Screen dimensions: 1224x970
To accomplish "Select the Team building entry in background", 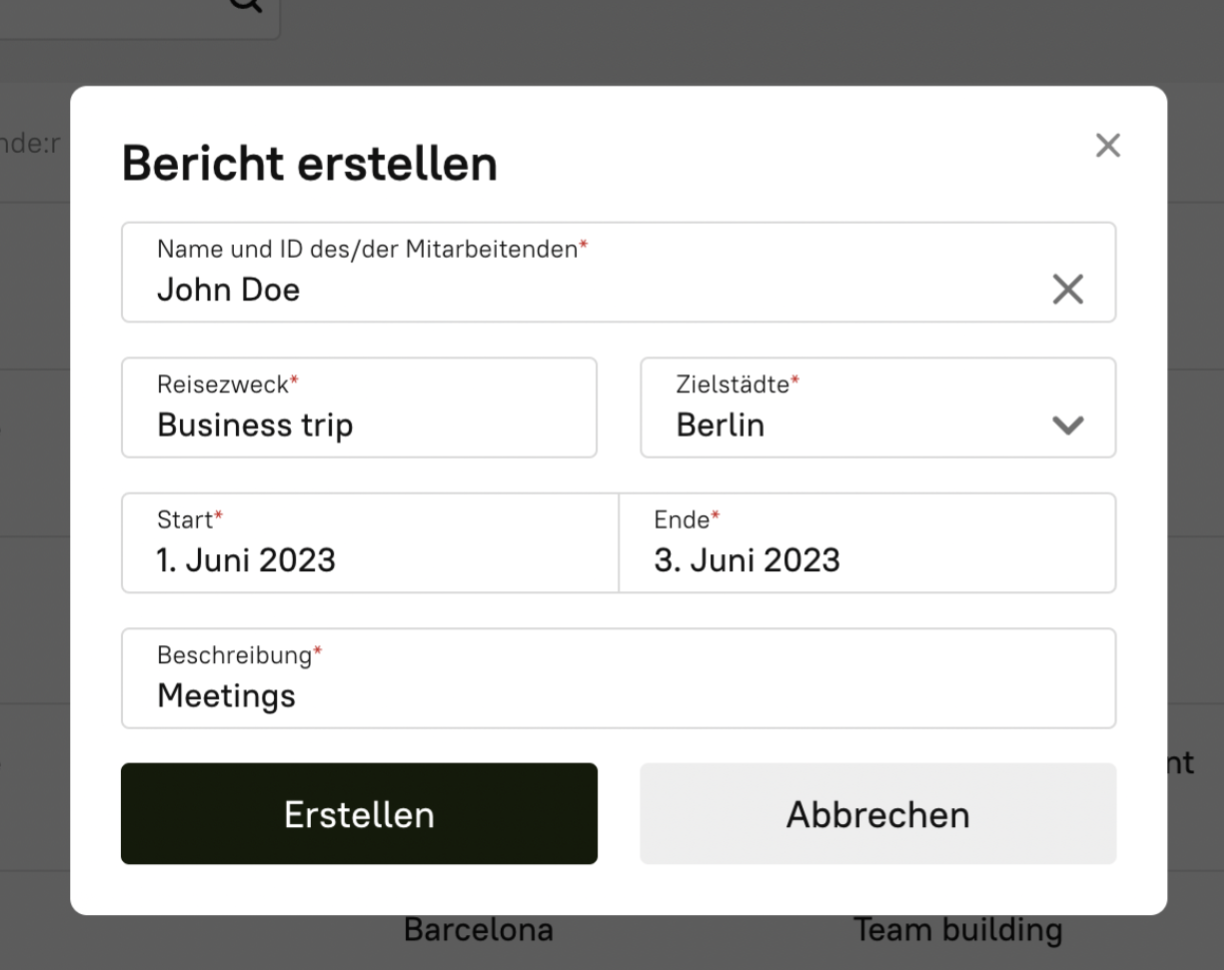I will 957,931.
